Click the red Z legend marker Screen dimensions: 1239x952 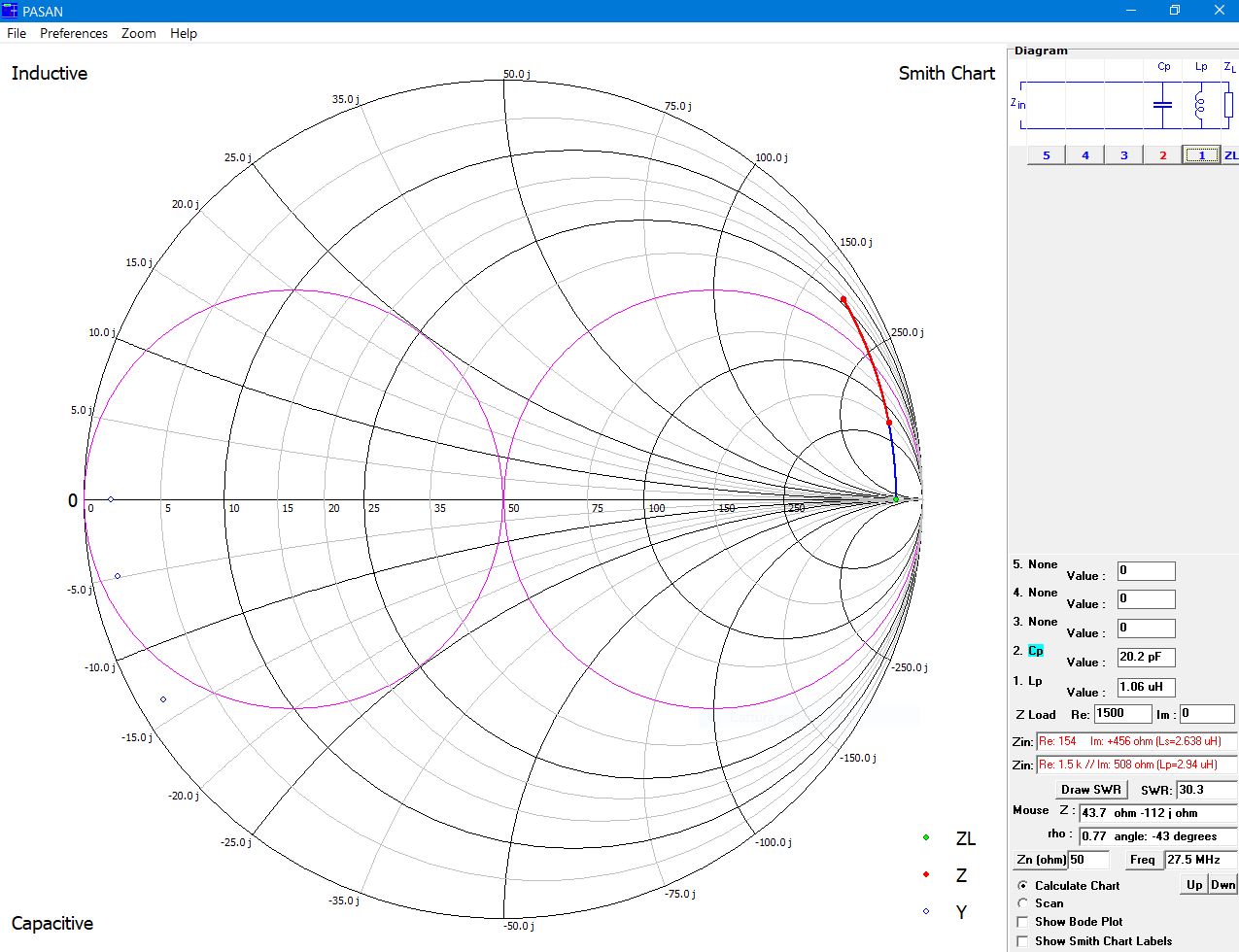926,874
